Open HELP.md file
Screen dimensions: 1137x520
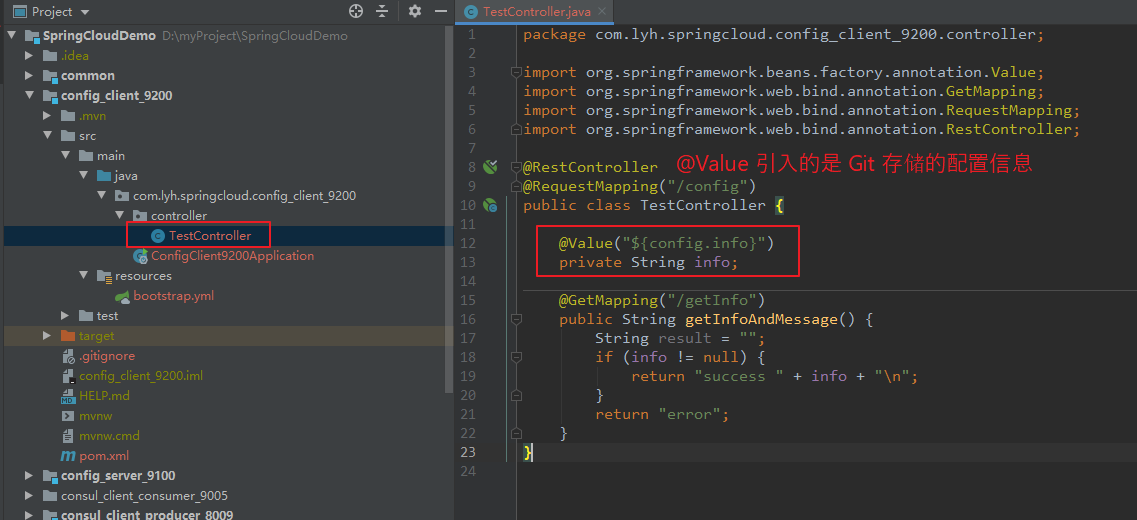(x=104, y=396)
